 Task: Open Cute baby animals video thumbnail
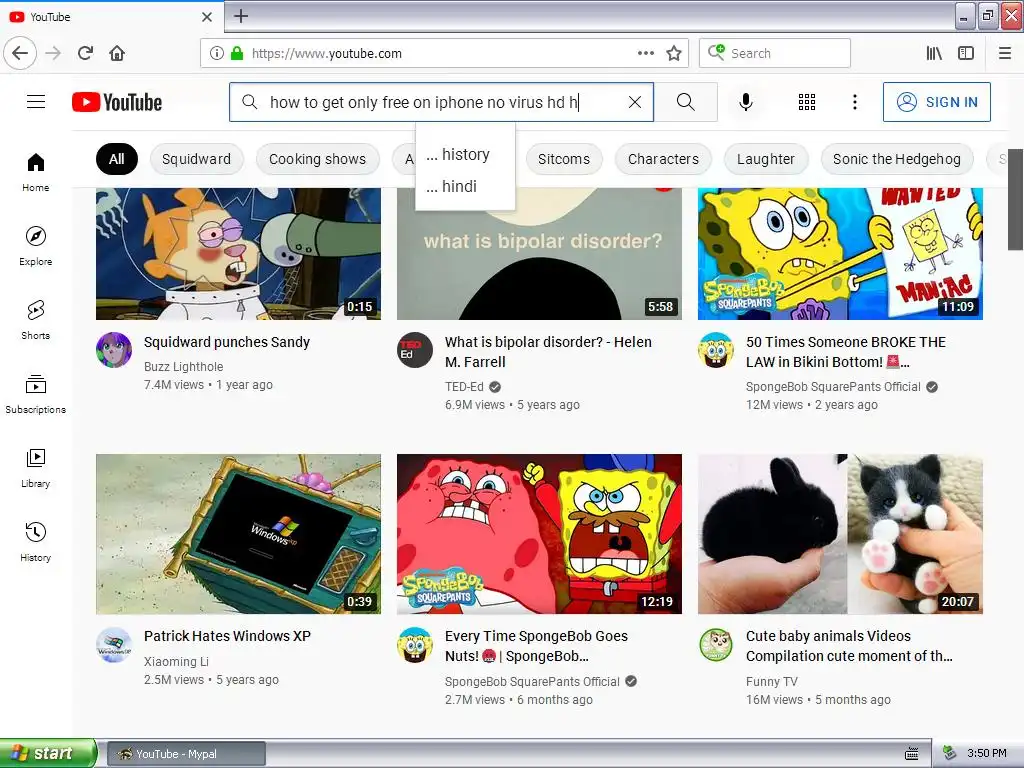point(840,534)
